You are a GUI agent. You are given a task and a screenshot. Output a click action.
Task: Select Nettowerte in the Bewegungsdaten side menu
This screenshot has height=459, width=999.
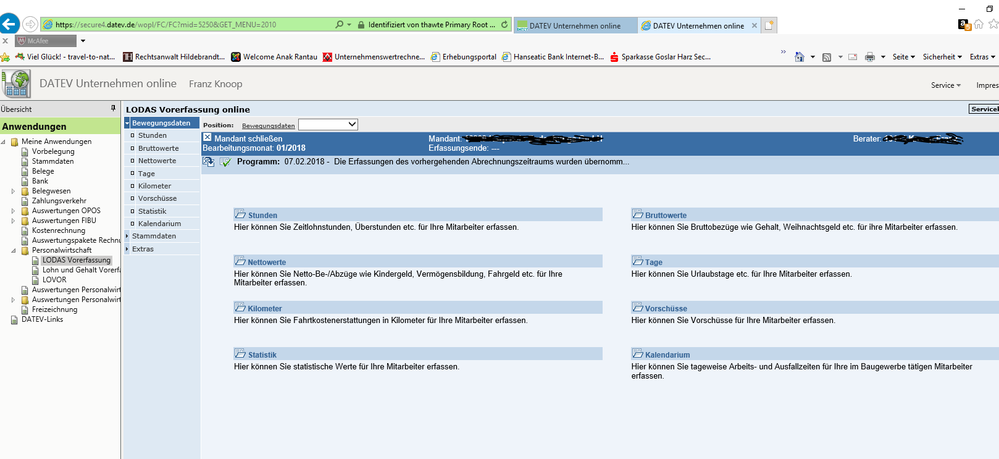(157, 161)
